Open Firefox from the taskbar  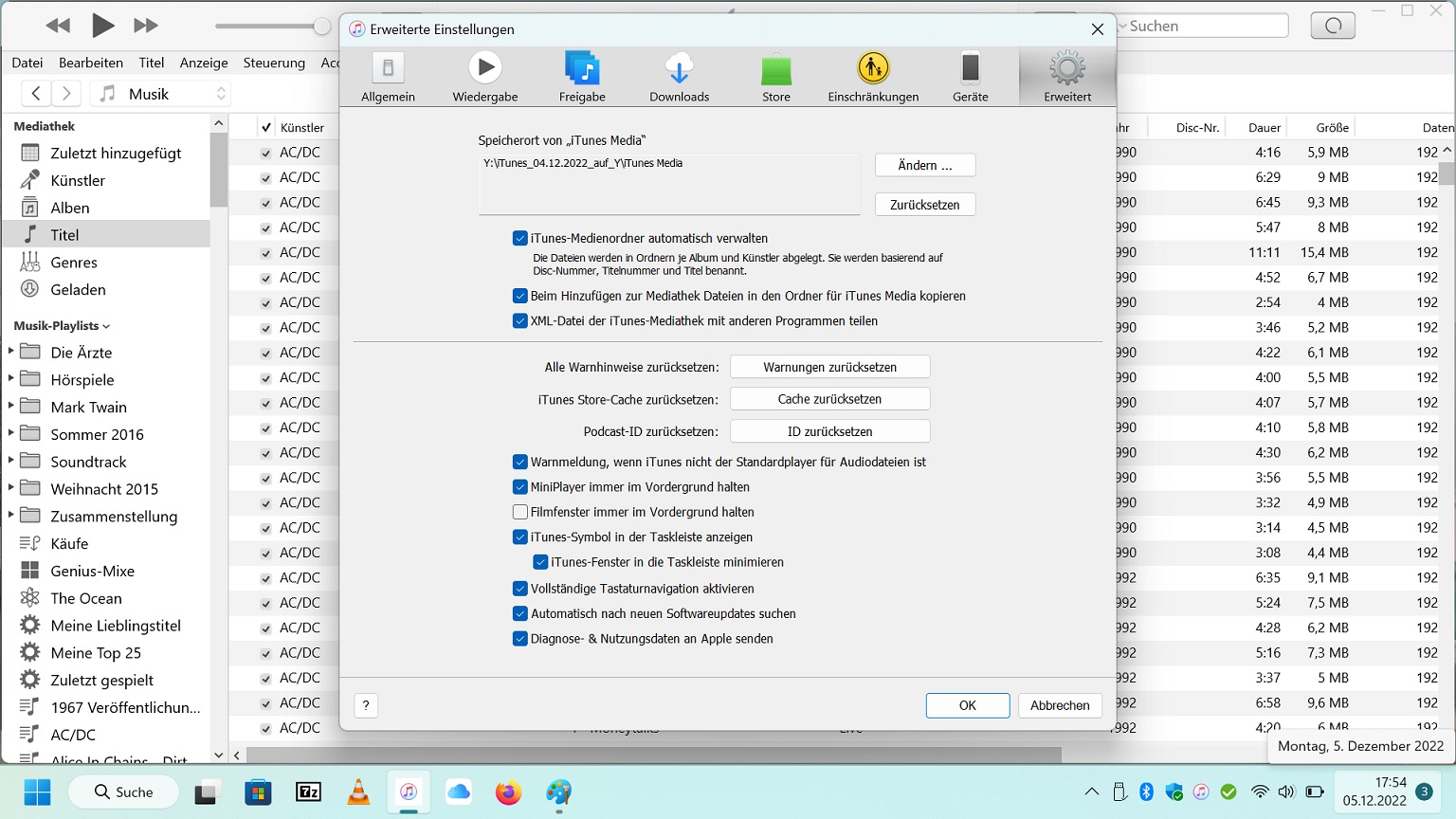click(x=509, y=792)
